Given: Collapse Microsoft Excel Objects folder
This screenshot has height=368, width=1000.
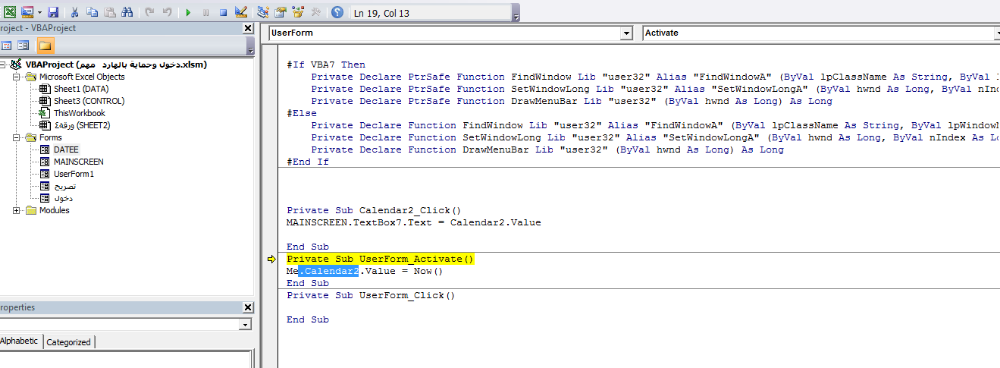Looking at the screenshot, I should point(17,77).
